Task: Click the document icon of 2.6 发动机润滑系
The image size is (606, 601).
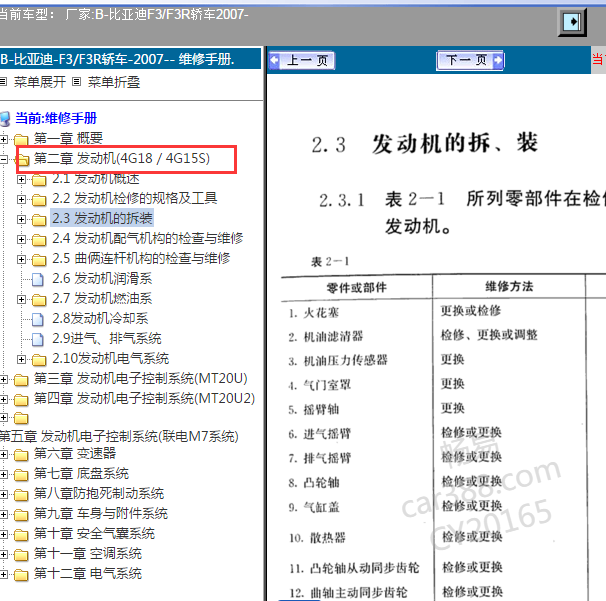Action: [37, 279]
